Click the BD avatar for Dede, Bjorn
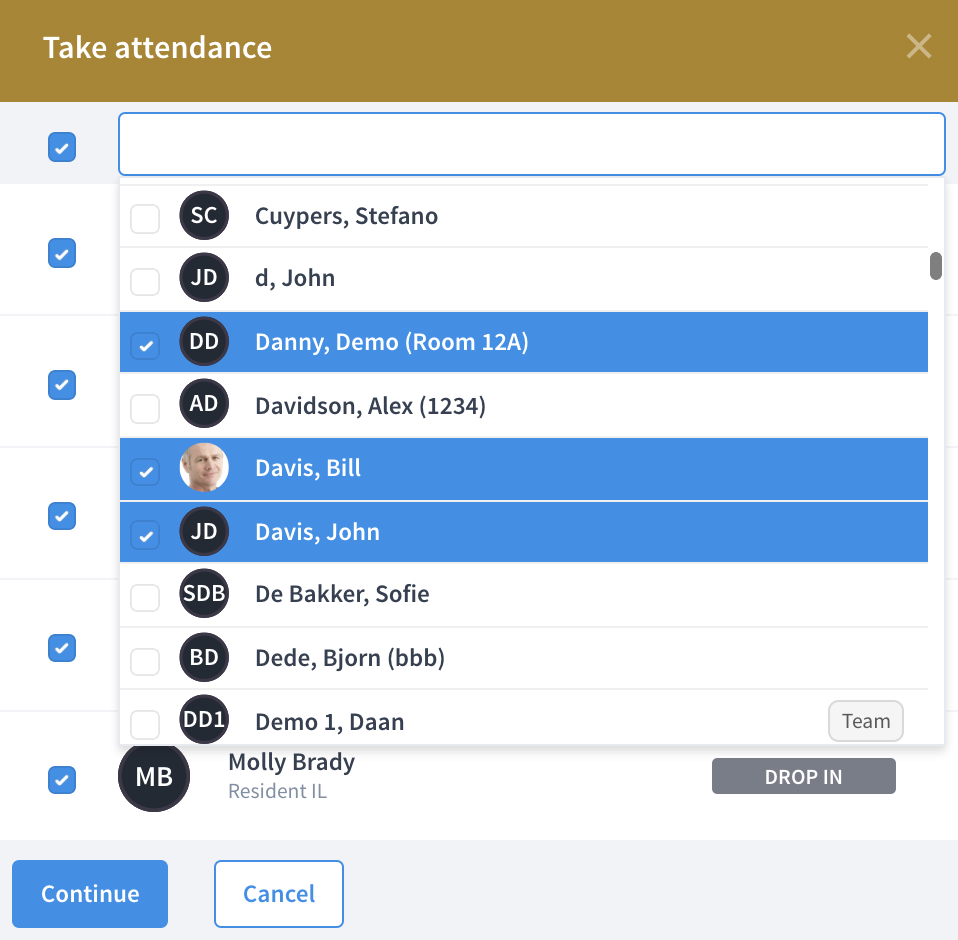This screenshot has height=940, width=958. coord(204,657)
